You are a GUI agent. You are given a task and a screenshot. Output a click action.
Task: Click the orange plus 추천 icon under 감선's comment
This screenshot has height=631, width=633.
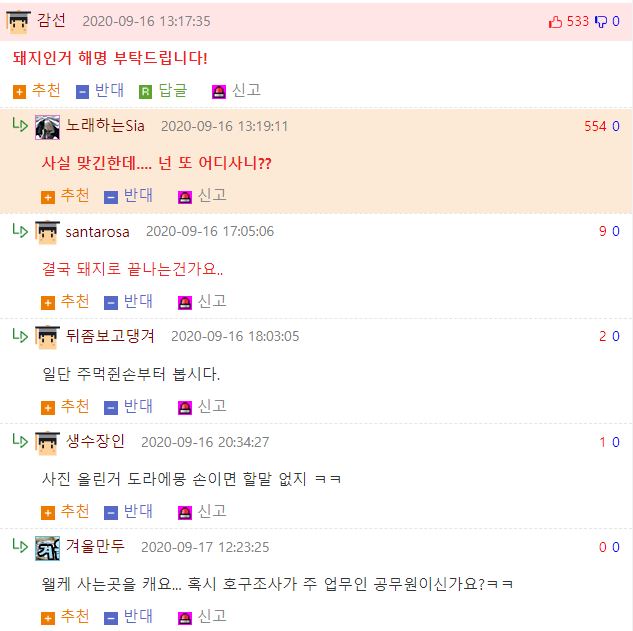click(x=19, y=92)
